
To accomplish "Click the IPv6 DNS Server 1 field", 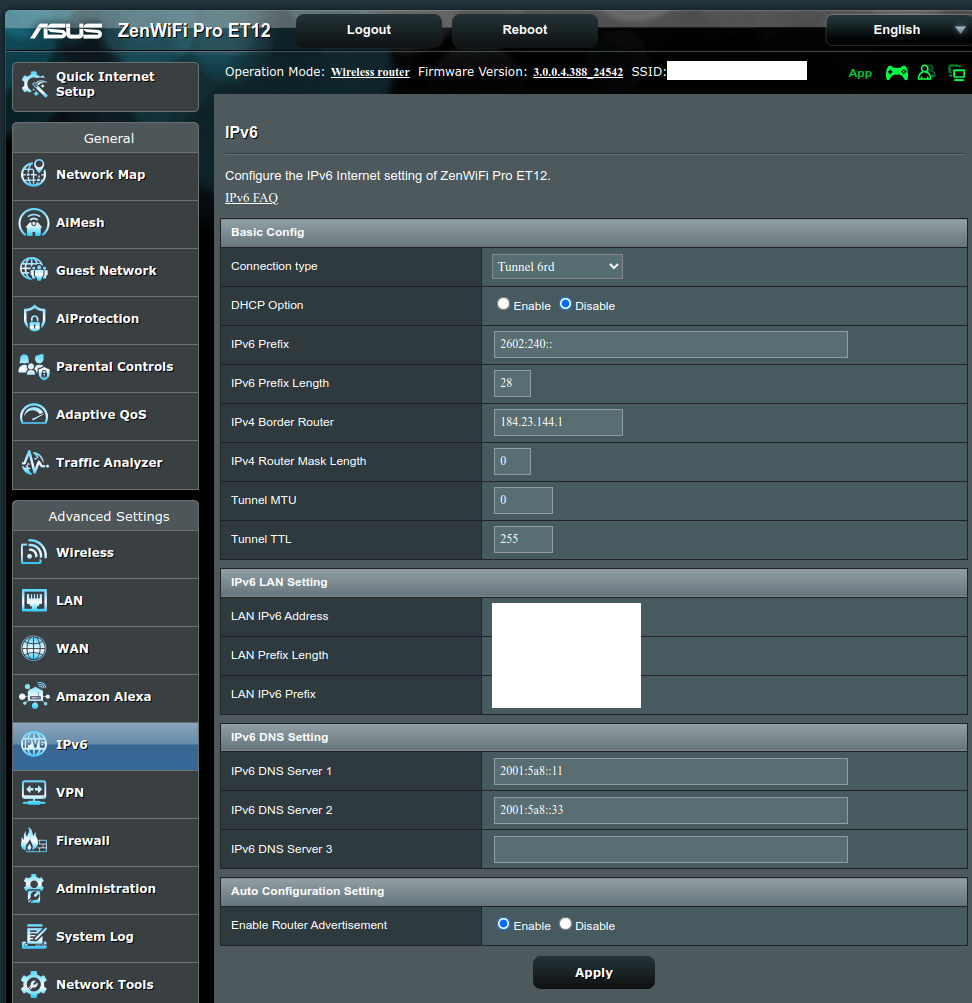I will tap(671, 771).
